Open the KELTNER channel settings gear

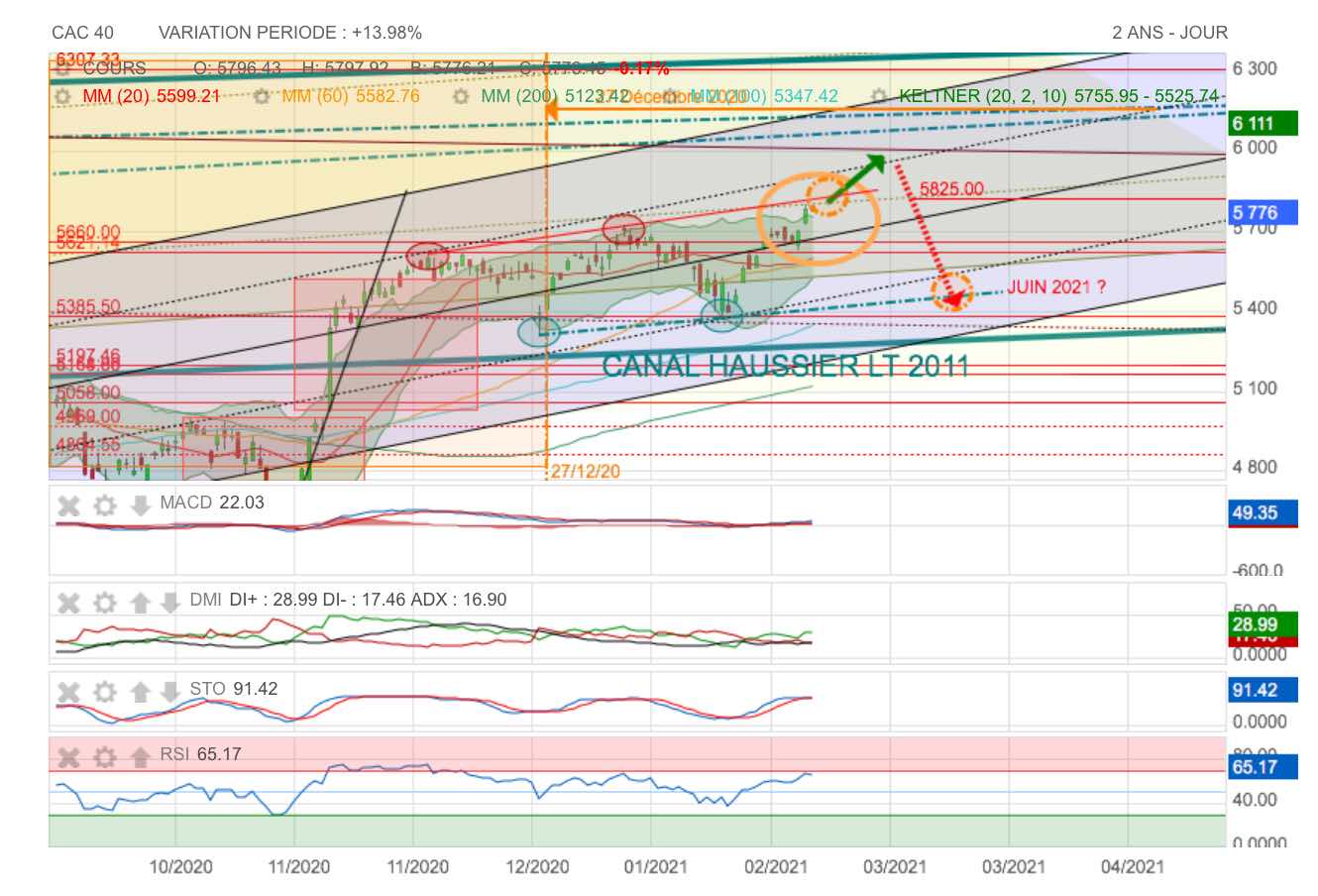(x=879, y=96)
